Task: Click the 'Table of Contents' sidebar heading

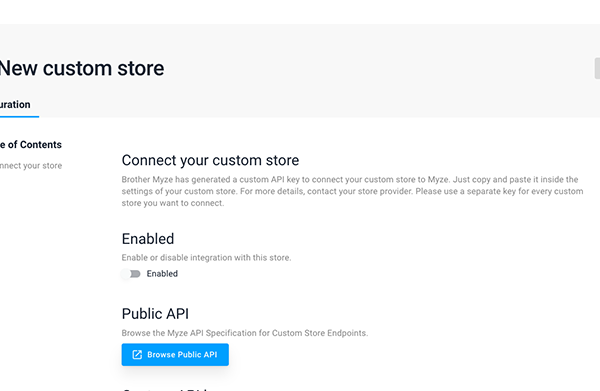Action: pos(31,145)
